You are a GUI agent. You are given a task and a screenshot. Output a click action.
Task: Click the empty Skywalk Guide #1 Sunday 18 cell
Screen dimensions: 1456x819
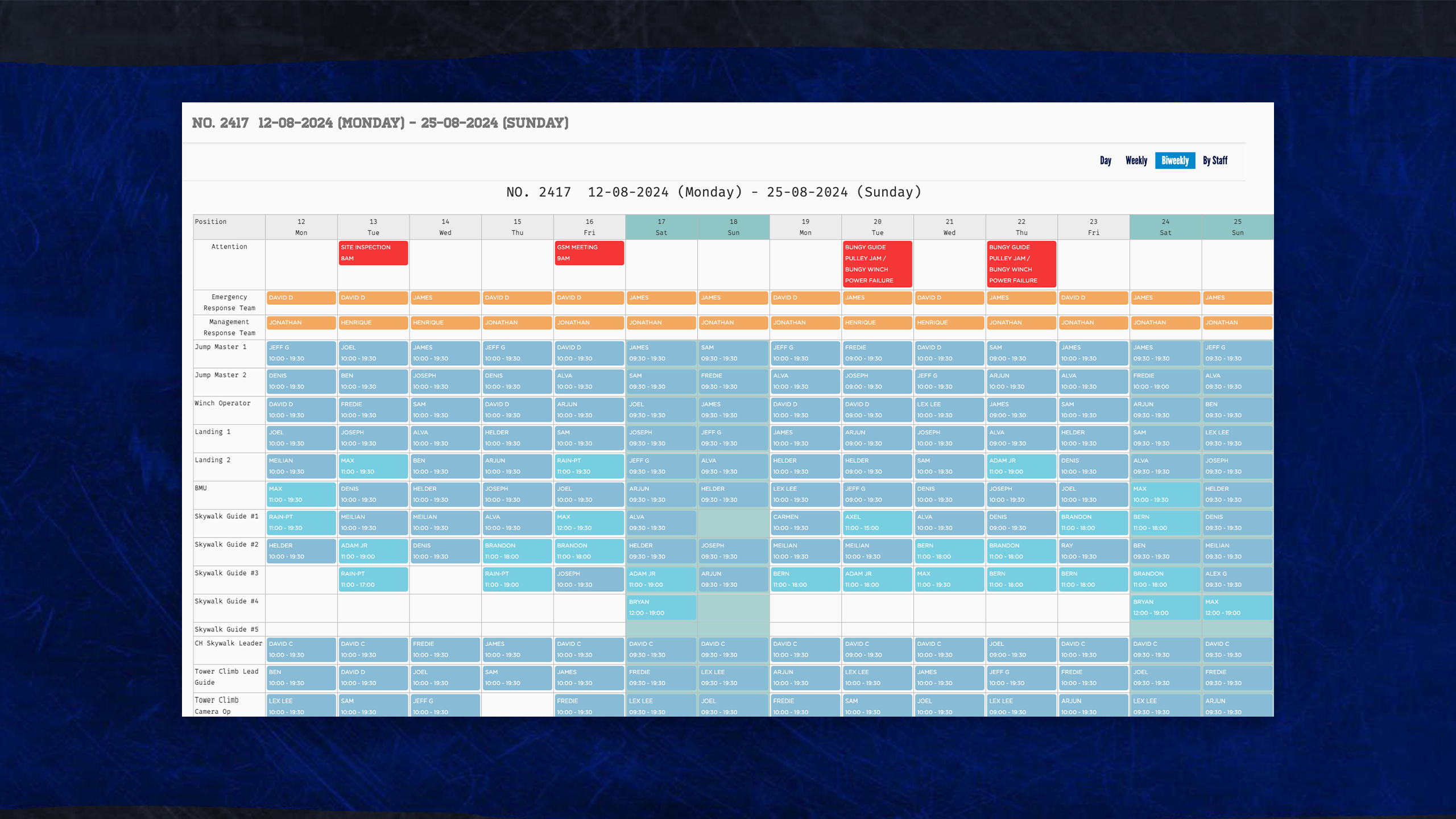pyautogui.click(x=733, y=523)
